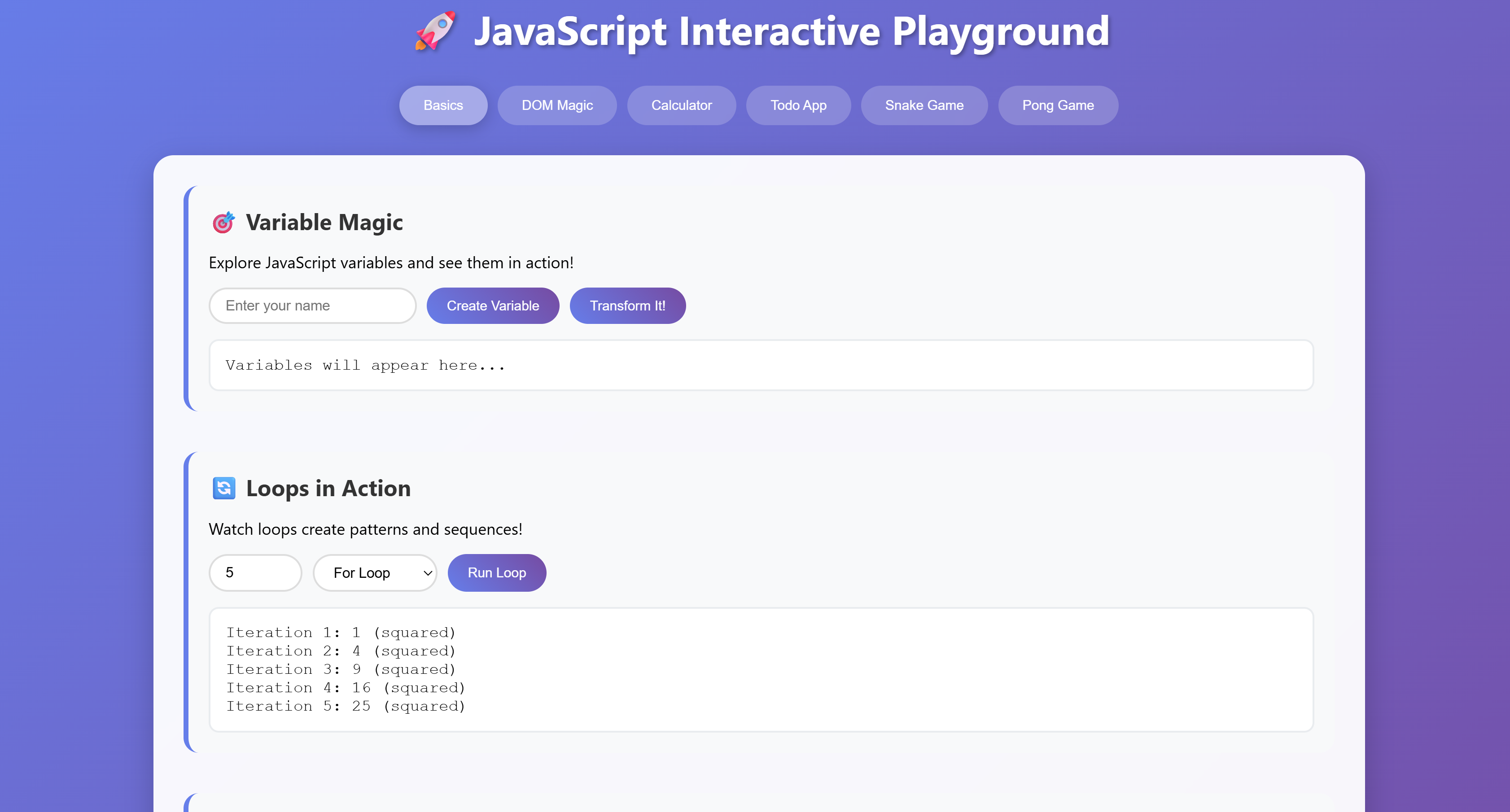Click the Create Variable button
The height and width of the screenshot is (812, 1510).
pos(492,306)
